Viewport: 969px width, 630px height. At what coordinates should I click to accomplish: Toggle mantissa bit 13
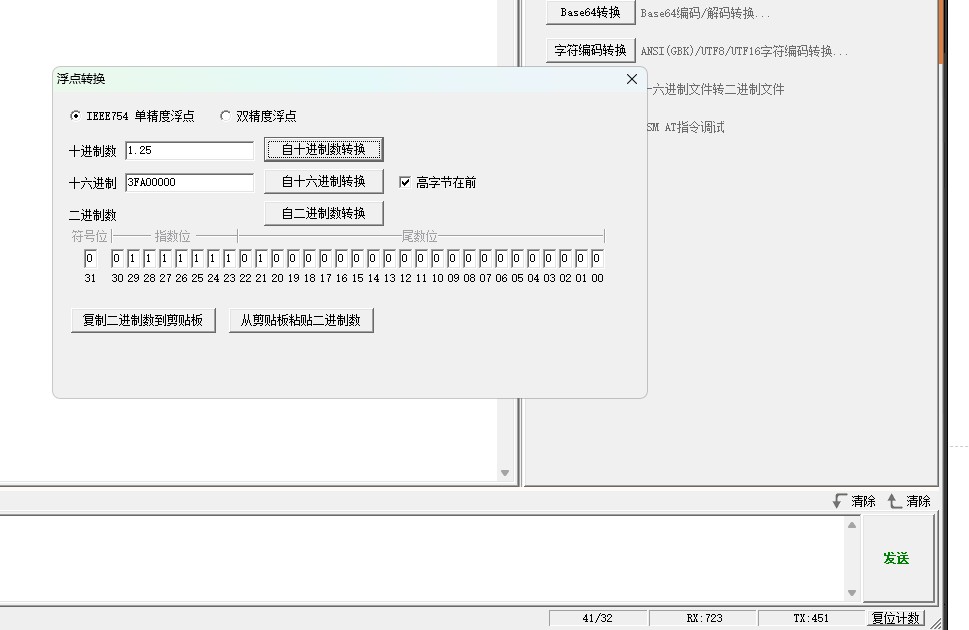coord(389,258)
